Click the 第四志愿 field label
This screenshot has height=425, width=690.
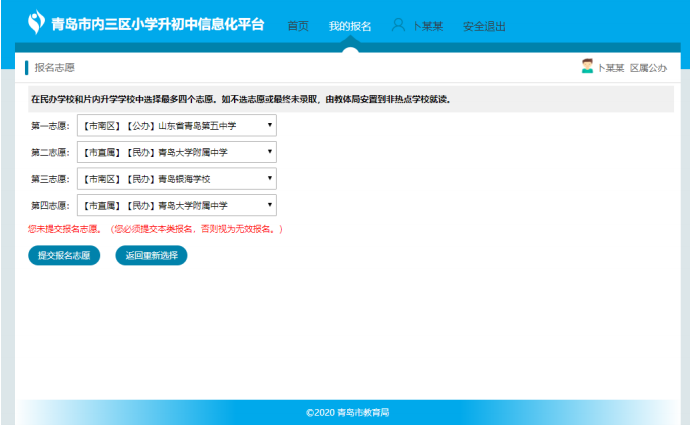50,205
